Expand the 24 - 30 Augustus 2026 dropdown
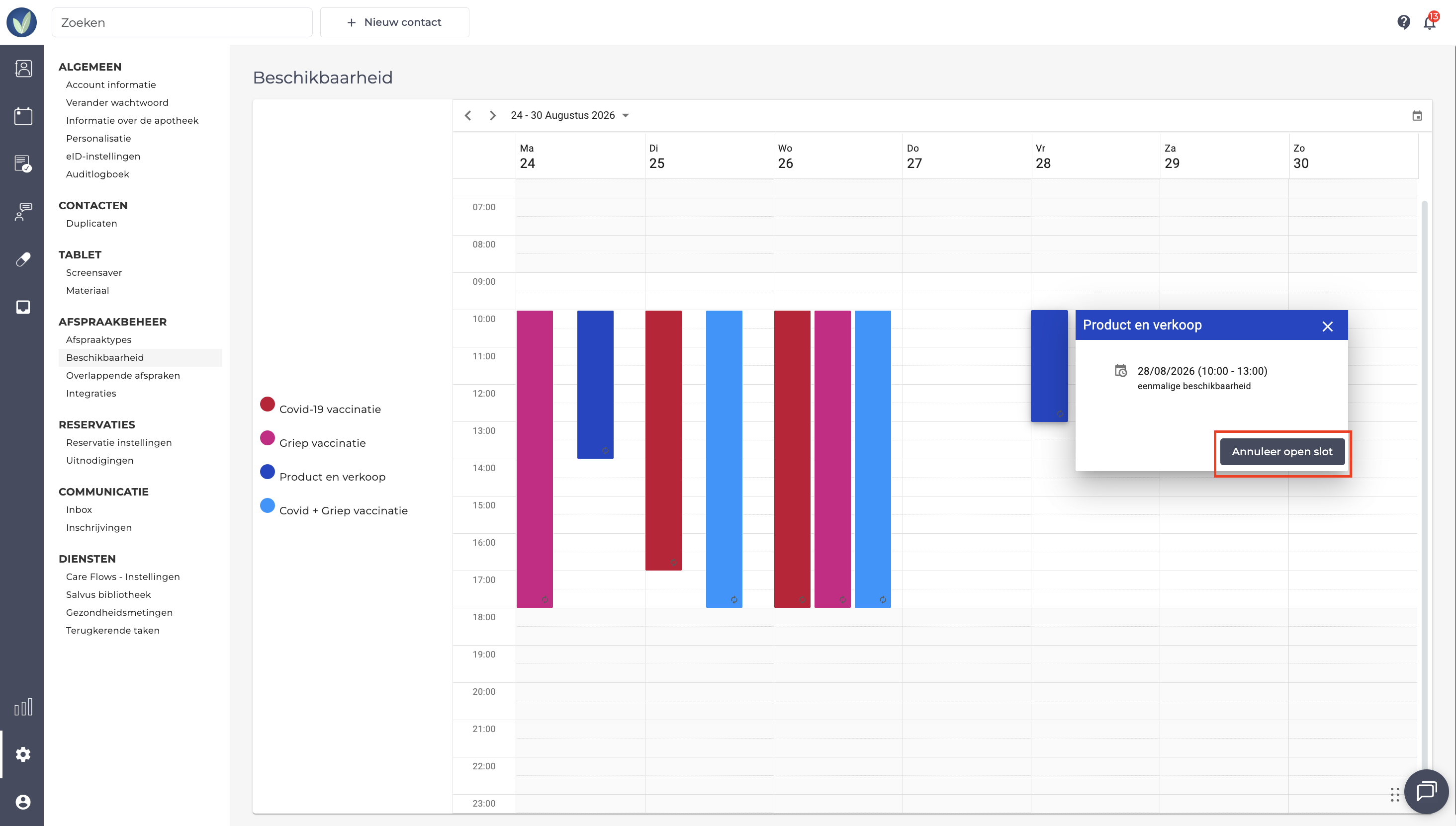 tap(570, 116)
